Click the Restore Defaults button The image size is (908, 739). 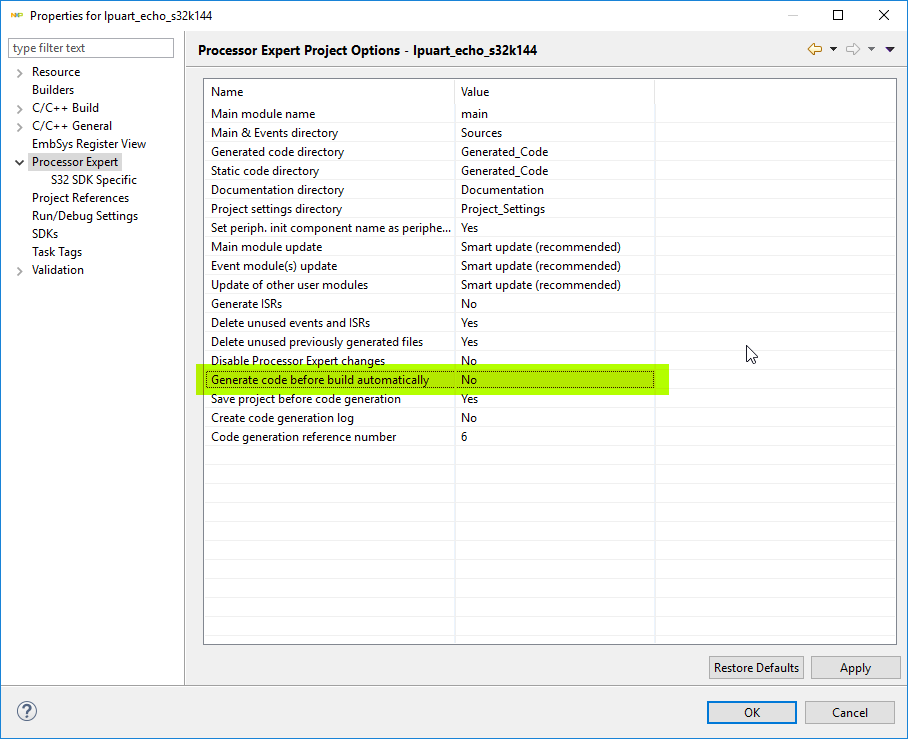point(756,668)
